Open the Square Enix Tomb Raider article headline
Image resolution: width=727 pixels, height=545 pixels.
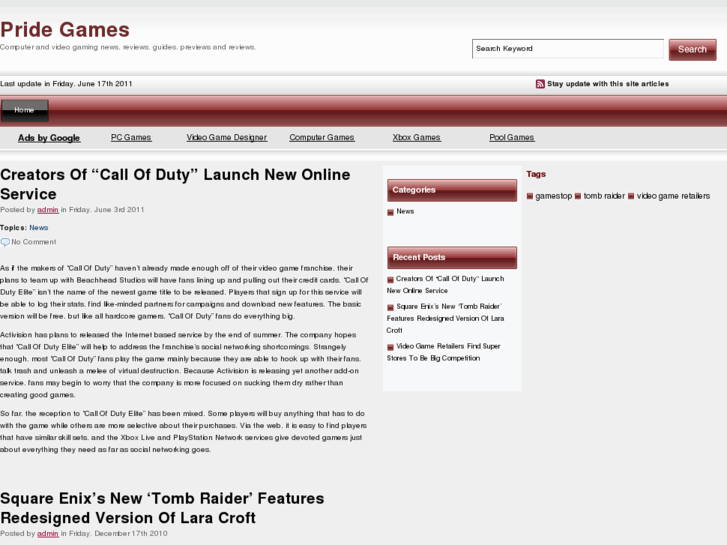click(162, 508)
